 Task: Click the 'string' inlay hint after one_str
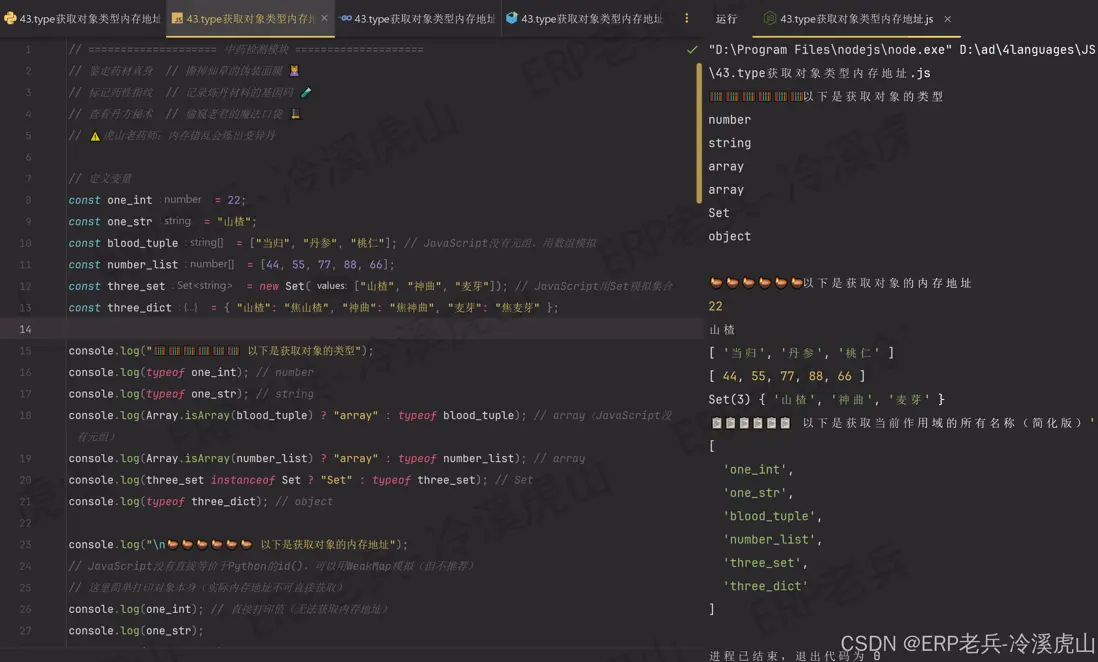(177, 221)
